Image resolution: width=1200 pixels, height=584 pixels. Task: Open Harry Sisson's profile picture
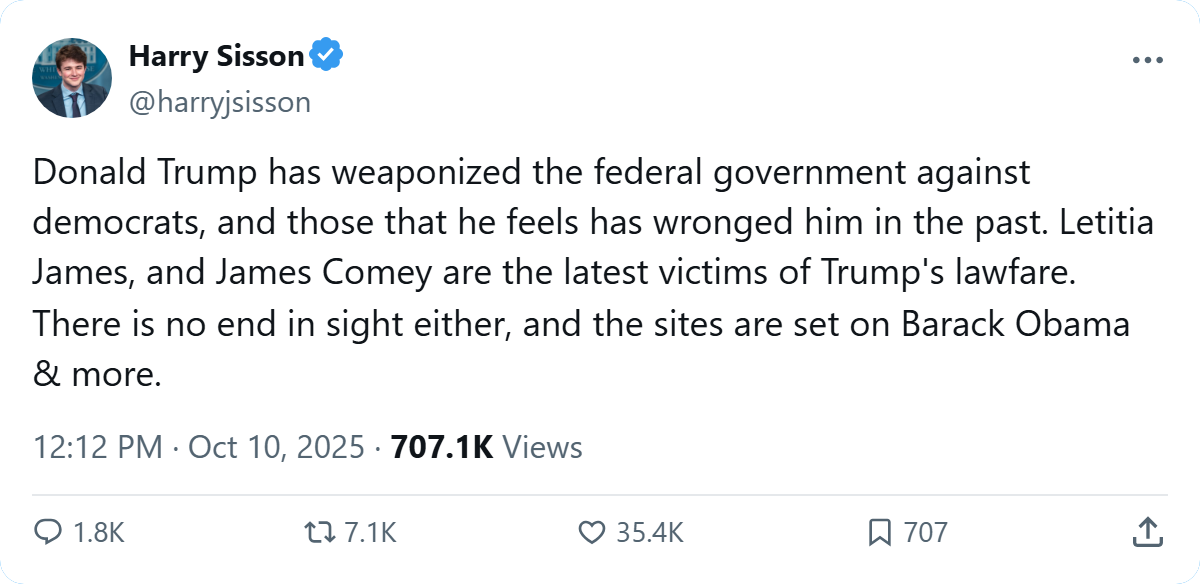(72, 78)
